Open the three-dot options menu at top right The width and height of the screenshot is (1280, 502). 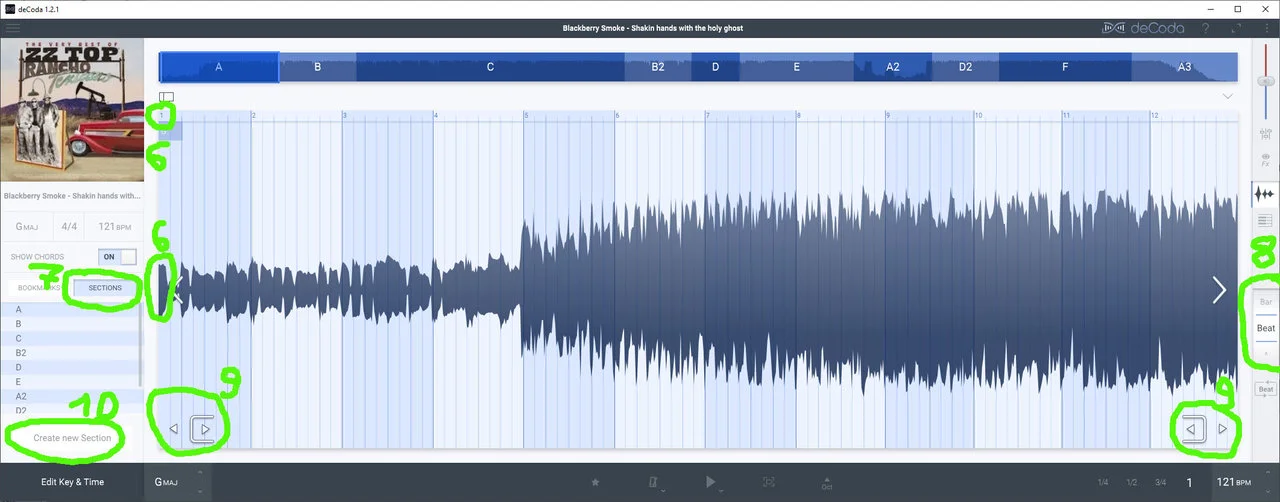tap(1266, 28)
